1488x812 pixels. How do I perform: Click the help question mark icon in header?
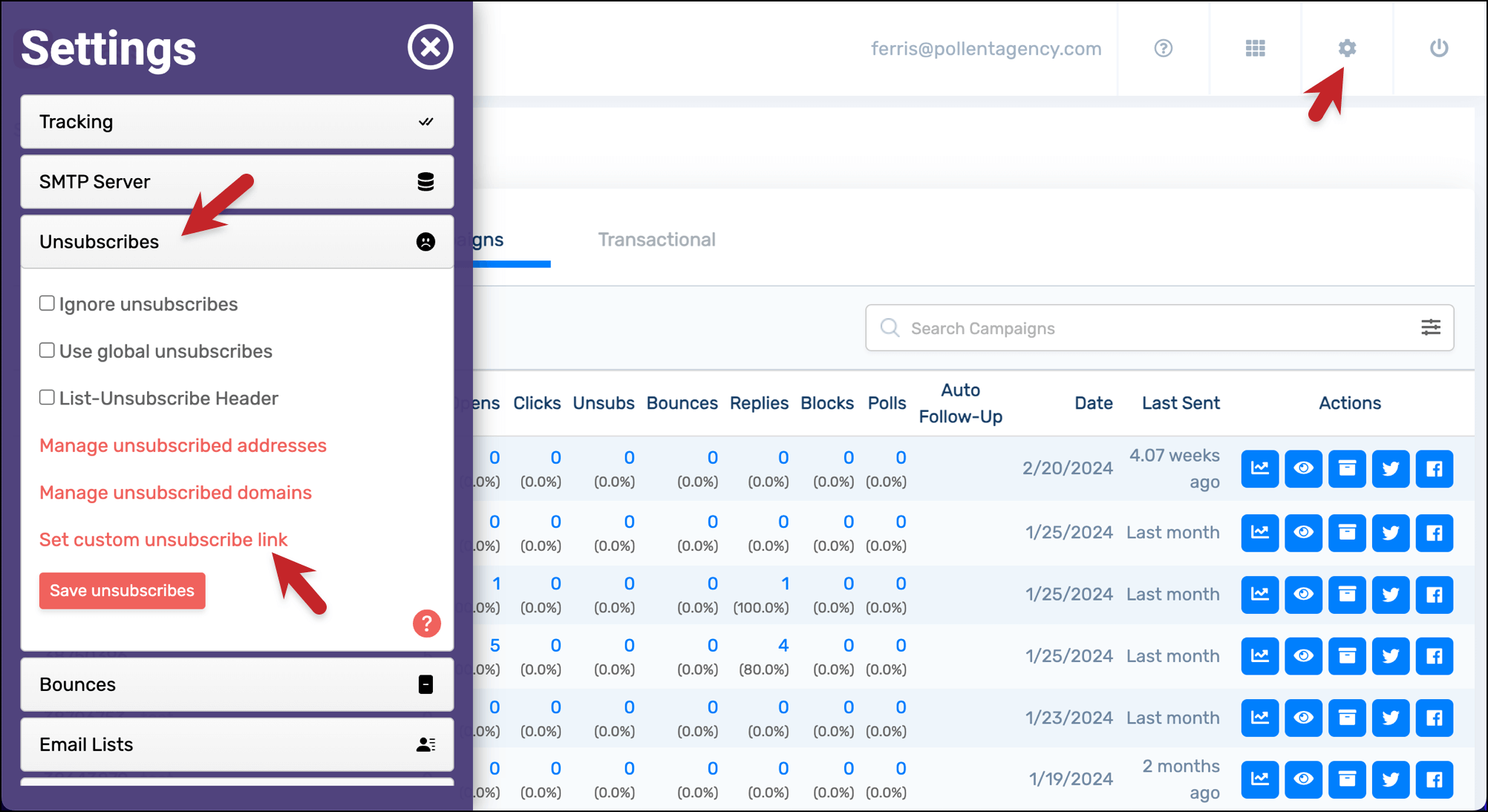(x=1163, y=48)
